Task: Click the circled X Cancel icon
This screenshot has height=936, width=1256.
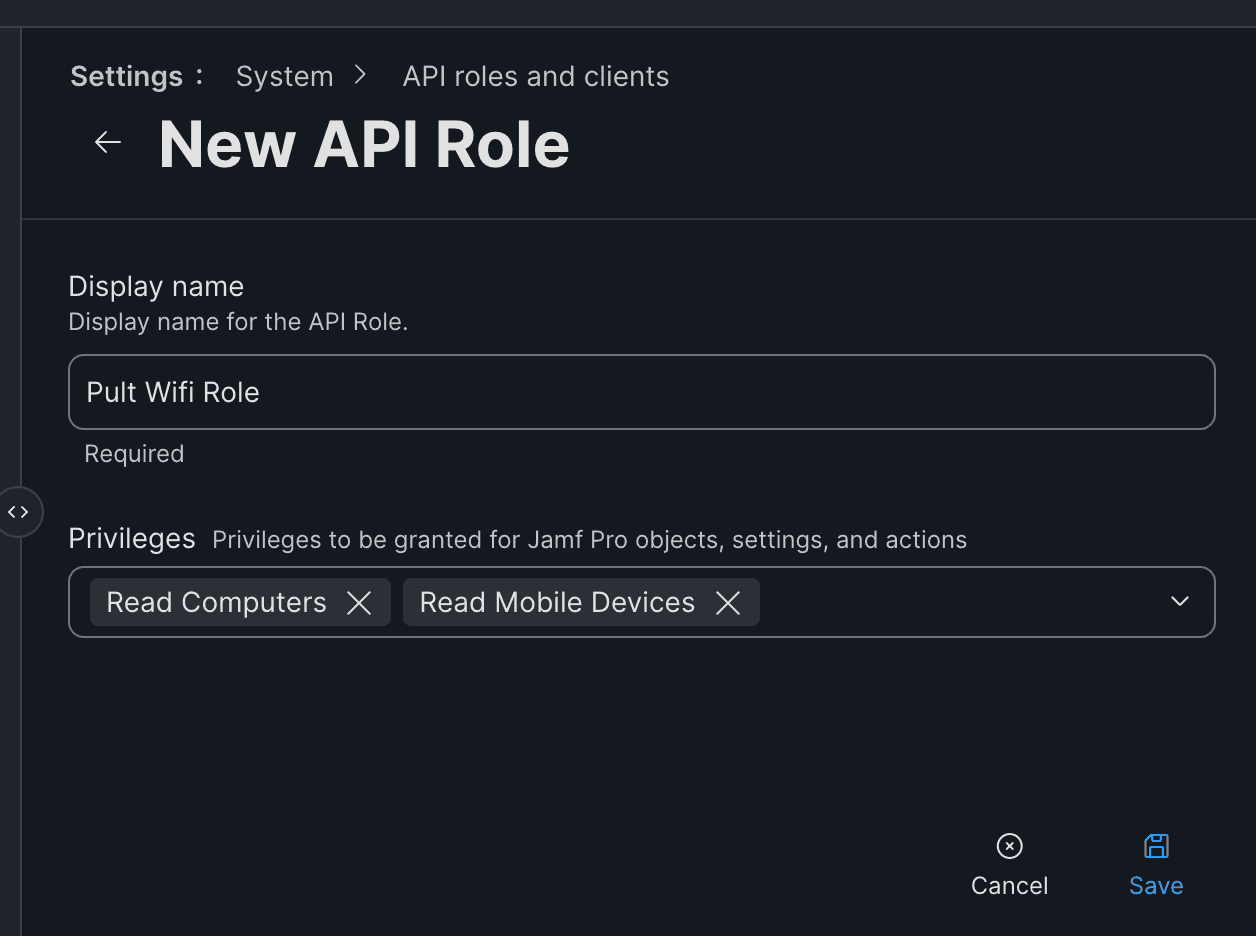Action: tap(1009, 845)
